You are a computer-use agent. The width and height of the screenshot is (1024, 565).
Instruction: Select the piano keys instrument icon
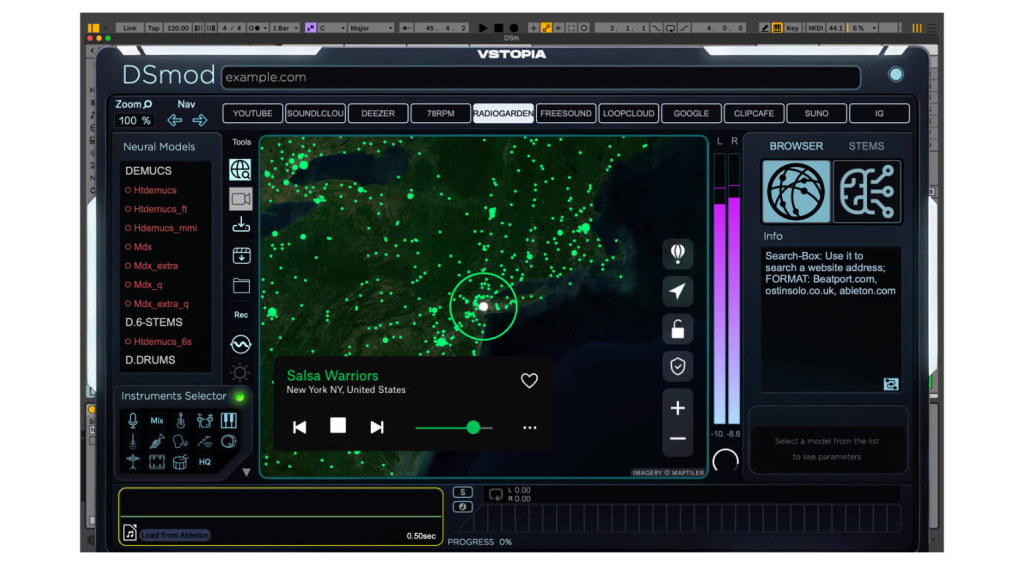click(229, 420)
